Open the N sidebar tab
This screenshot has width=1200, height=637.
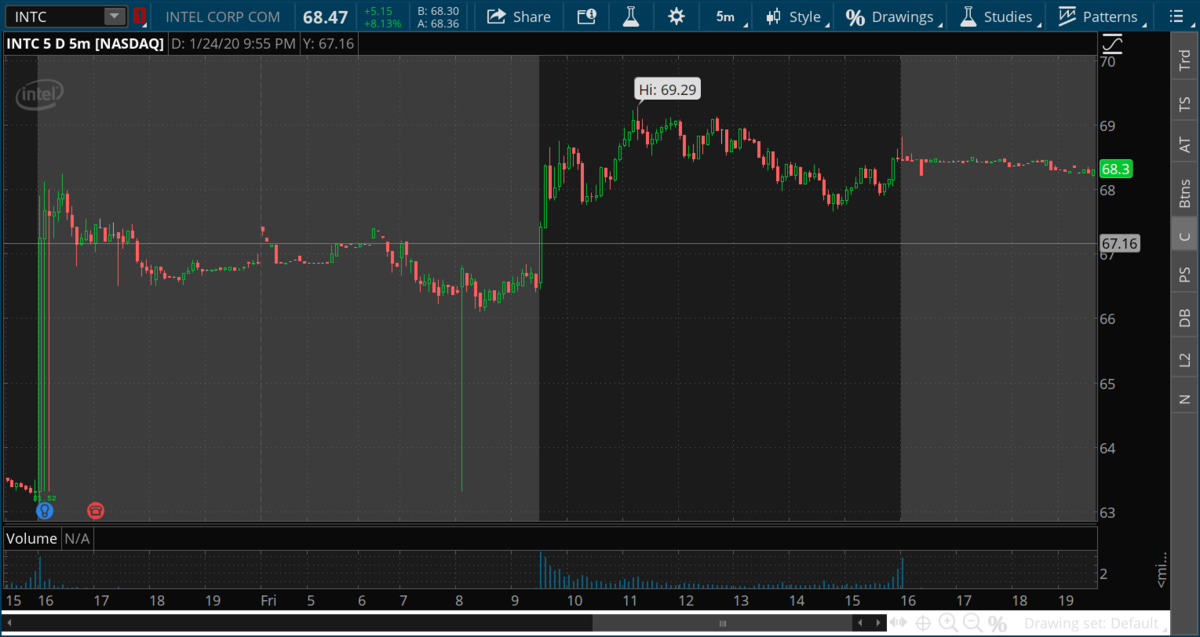pyautogui.click(x=1184, y=399)
